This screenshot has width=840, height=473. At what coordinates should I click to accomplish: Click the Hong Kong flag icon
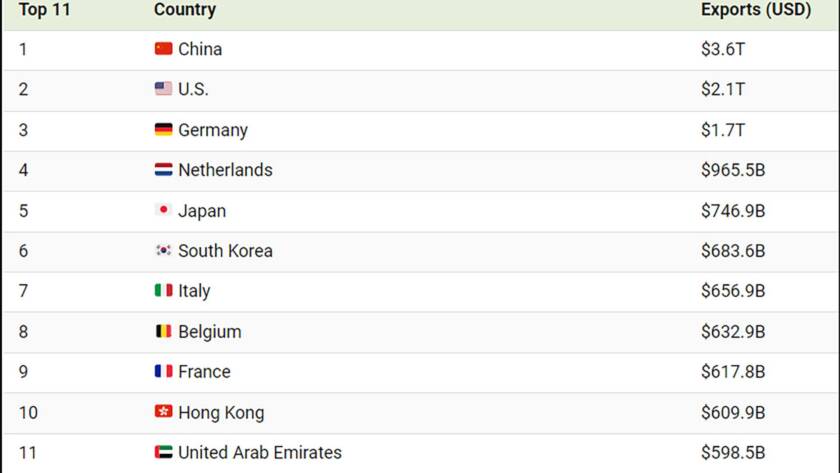tap(163, 411)
